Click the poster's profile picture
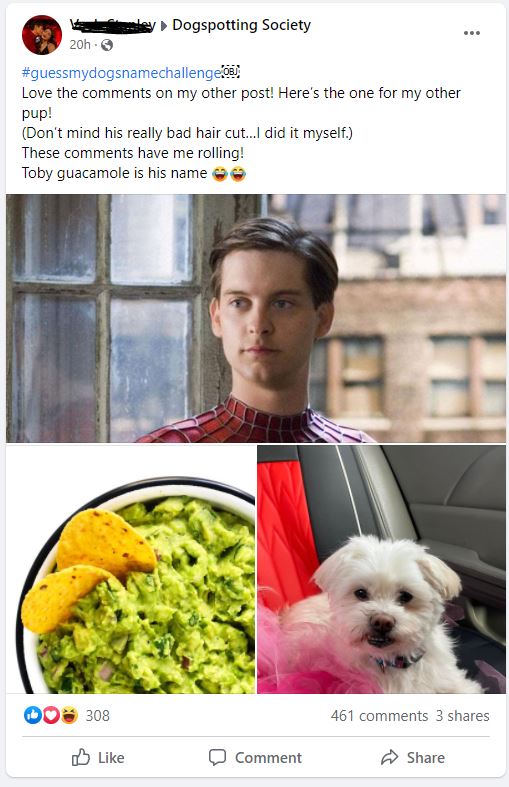Viewport: 509px width, 787px height. click(x=42, y=35)
